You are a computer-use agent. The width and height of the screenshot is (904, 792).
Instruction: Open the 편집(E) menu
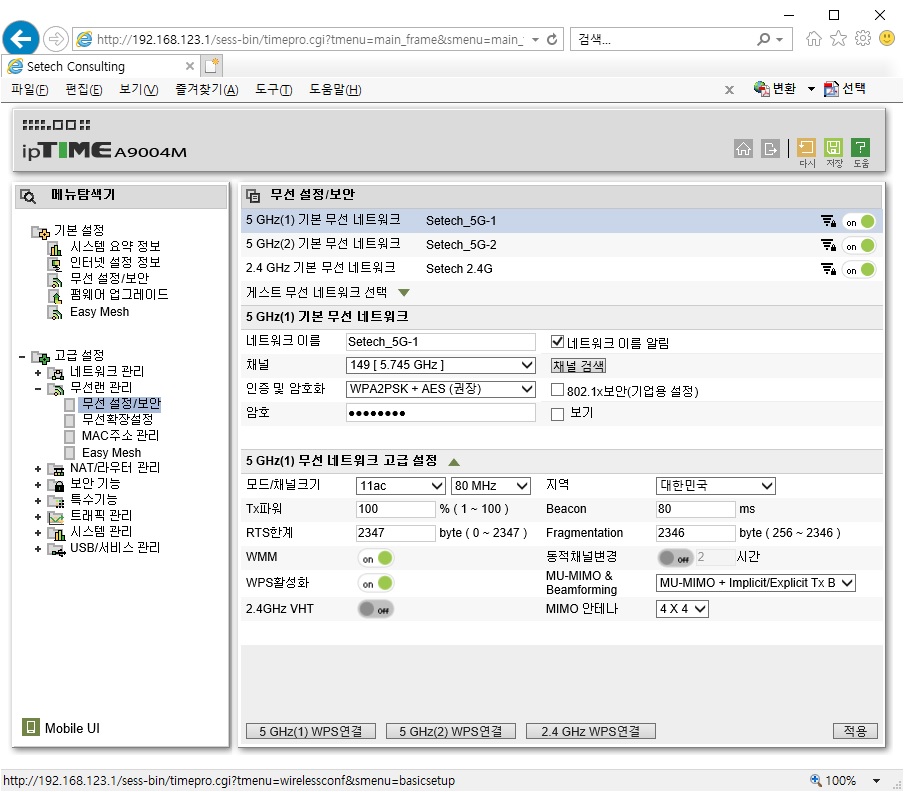click(84, 89)
